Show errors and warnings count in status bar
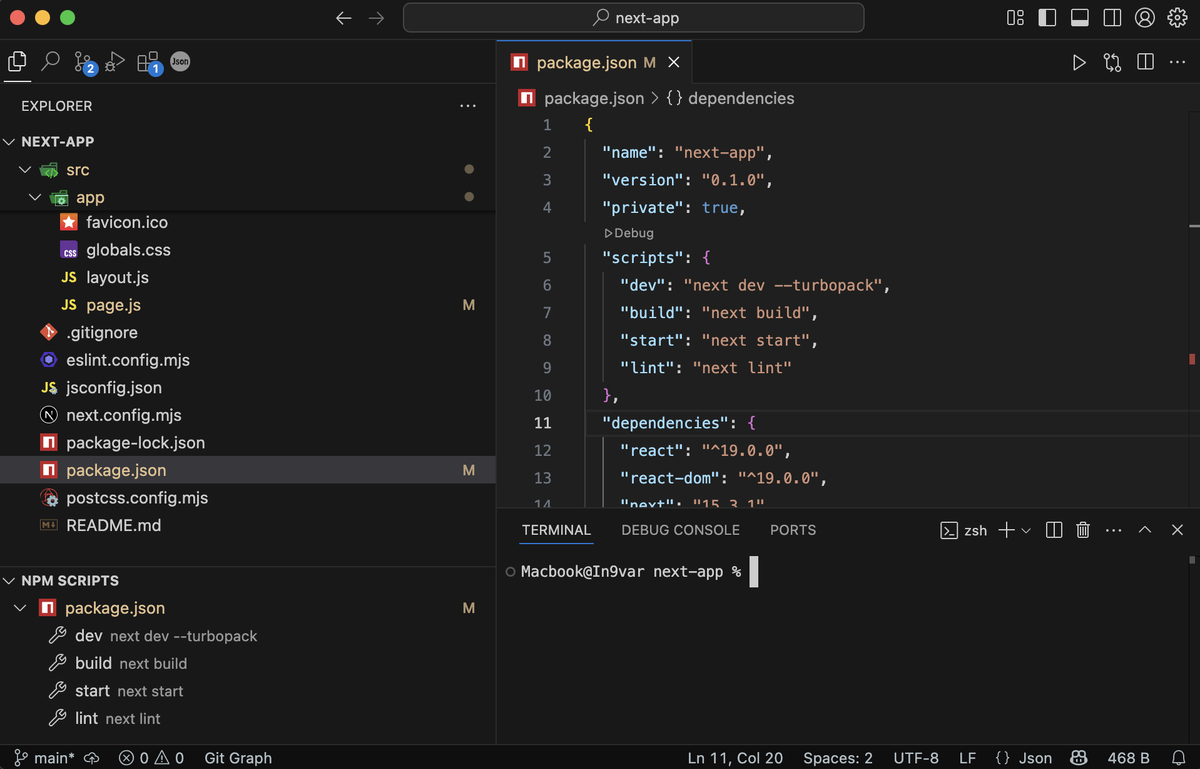Viewport: 1200px width, 769px height. click(151, 758)
